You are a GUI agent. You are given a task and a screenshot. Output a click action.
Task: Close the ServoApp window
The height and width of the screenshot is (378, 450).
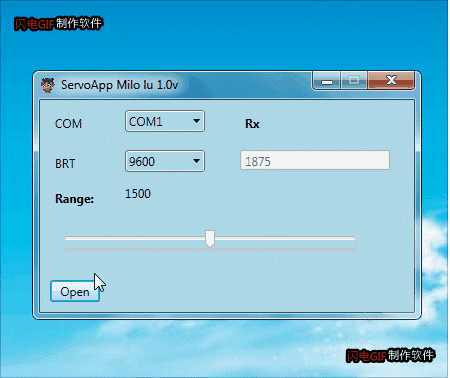(x=391, y=81)
